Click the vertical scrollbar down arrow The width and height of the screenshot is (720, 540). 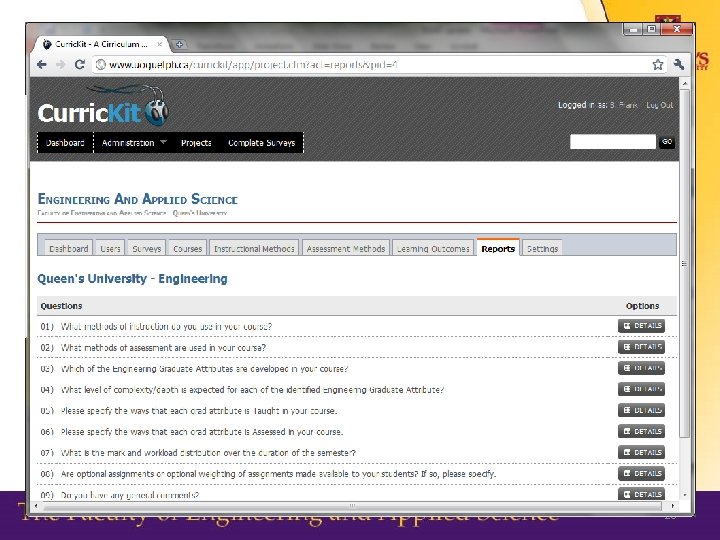(685, 495)
